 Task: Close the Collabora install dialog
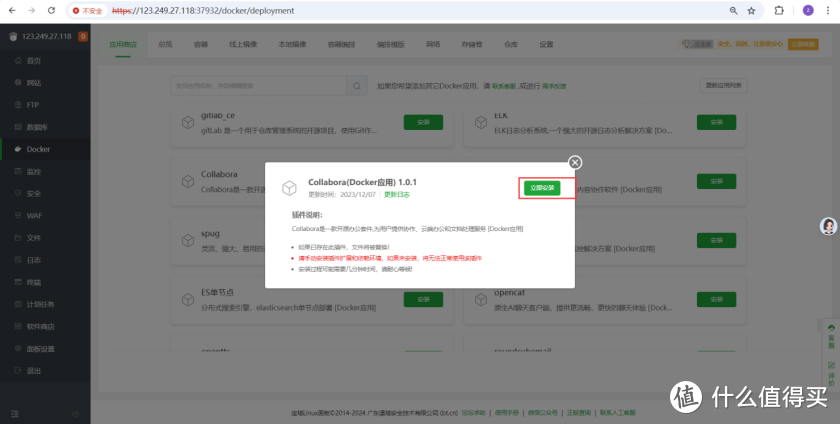coord(575,162)
